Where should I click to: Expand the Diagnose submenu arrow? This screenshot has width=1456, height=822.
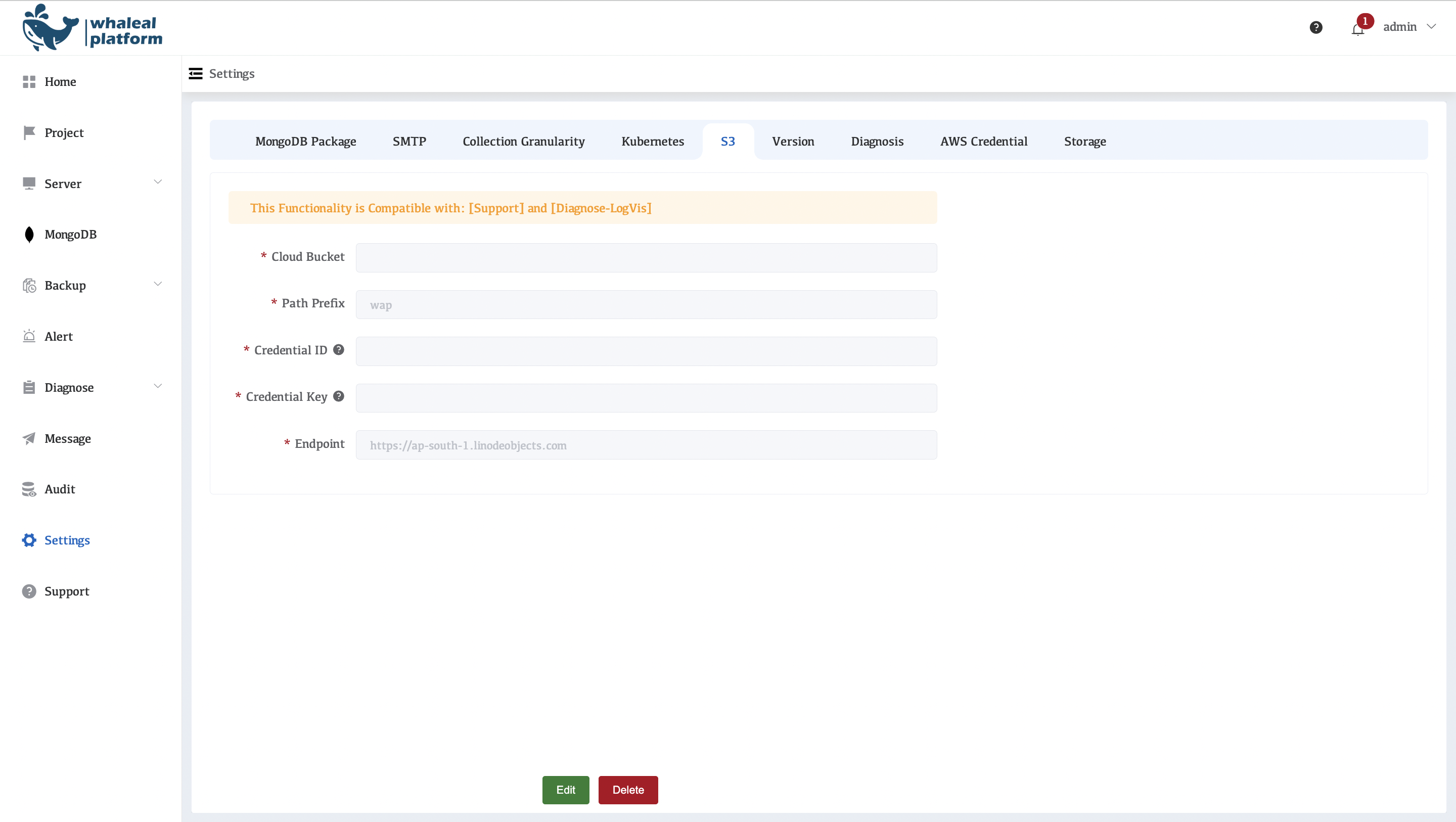[158, 387]
